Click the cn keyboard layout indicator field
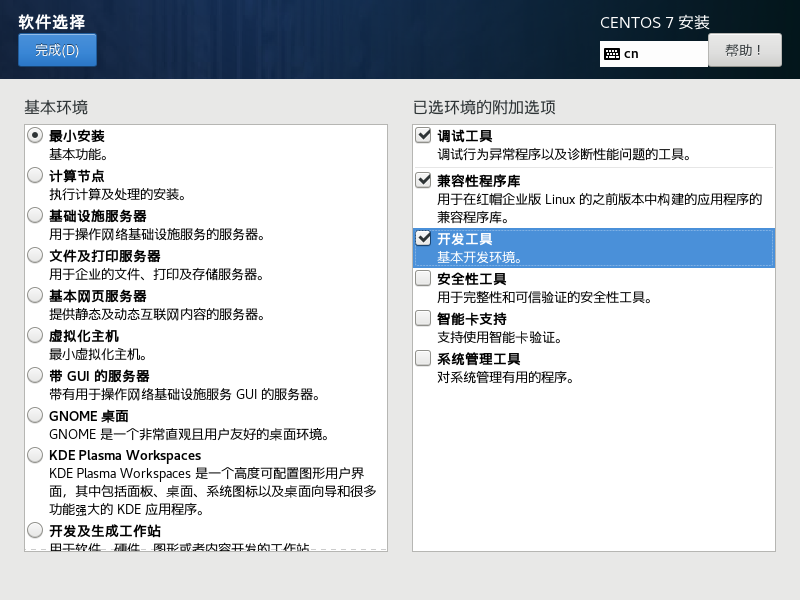This screenshot has width=800, height=600. 654,54
